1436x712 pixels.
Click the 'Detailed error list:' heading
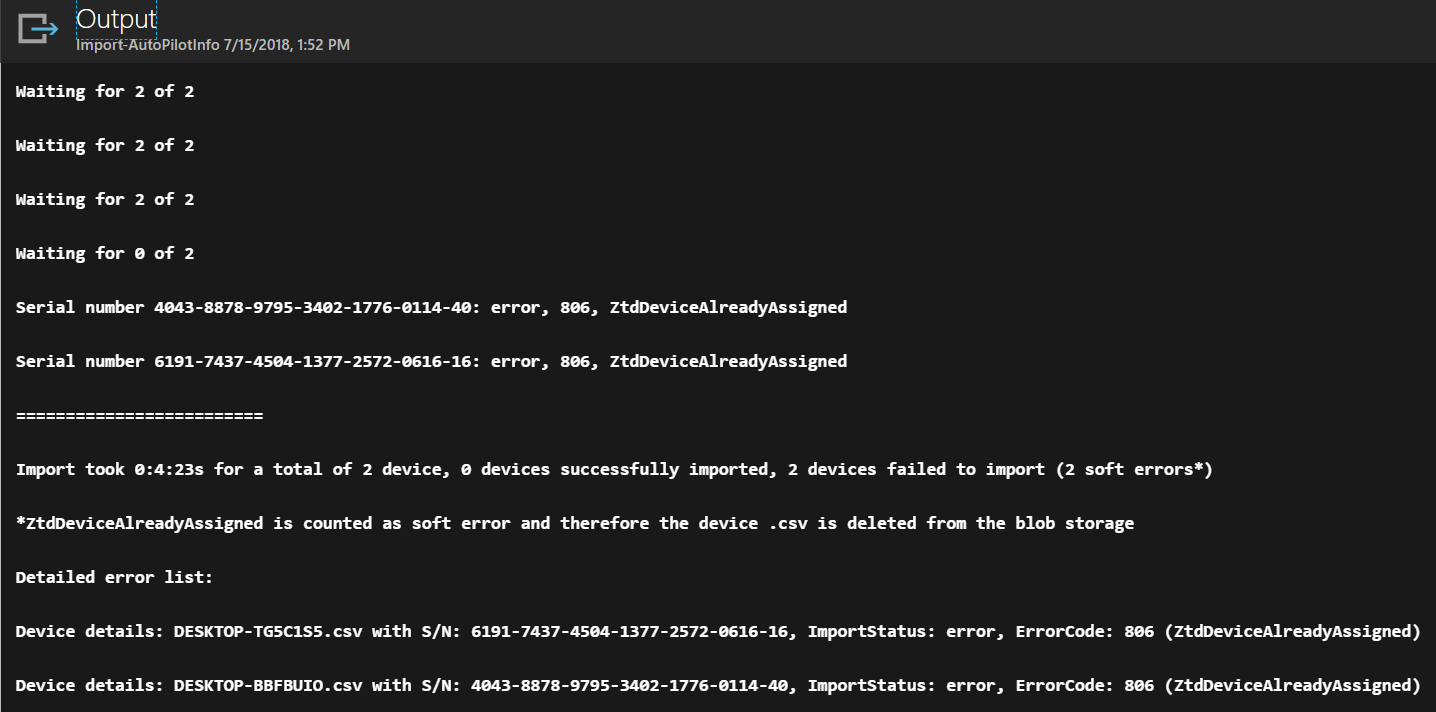(114, 576)
